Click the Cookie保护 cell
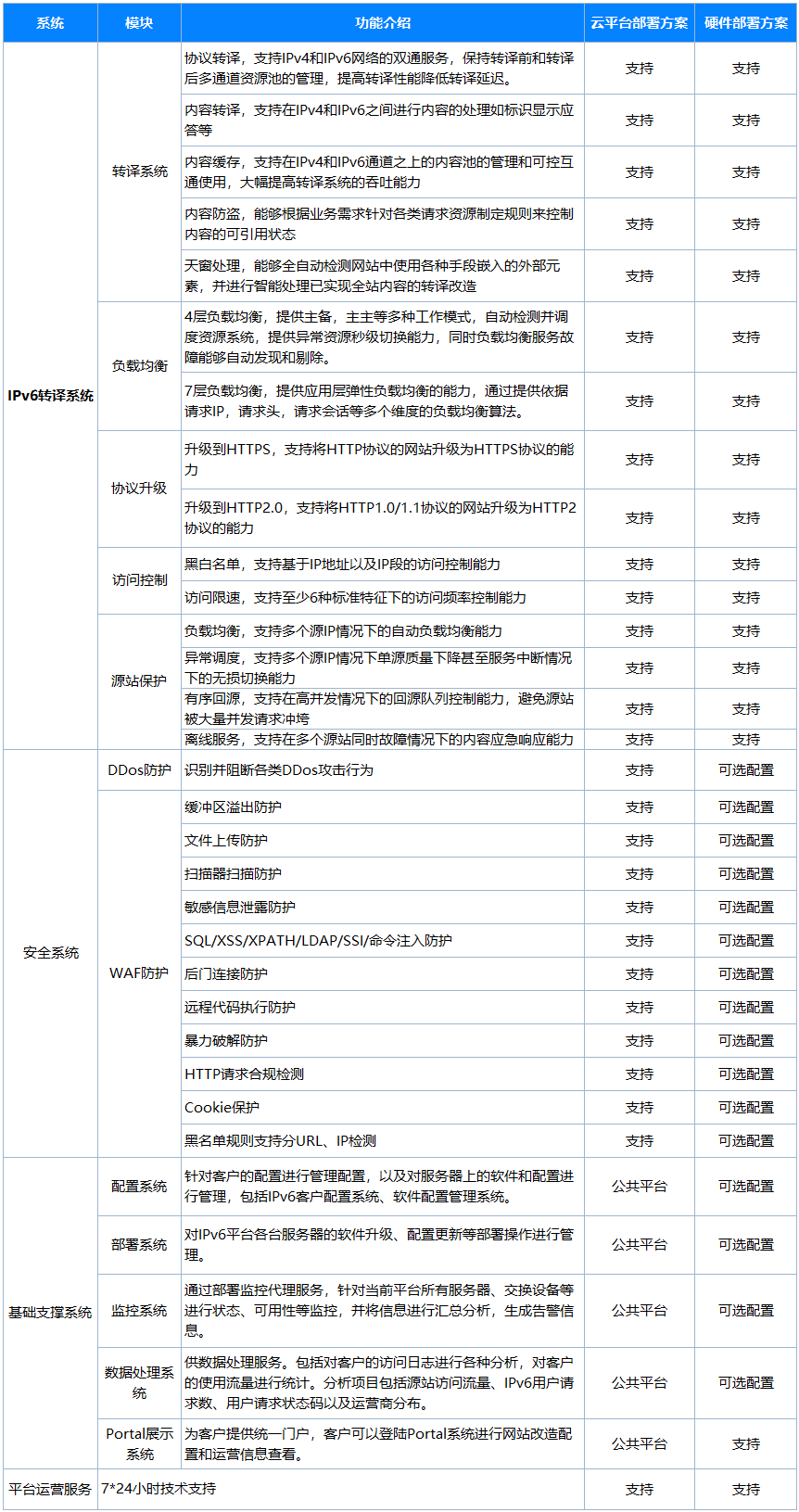Screen dimensions: 799x1512 point(383,1108)
